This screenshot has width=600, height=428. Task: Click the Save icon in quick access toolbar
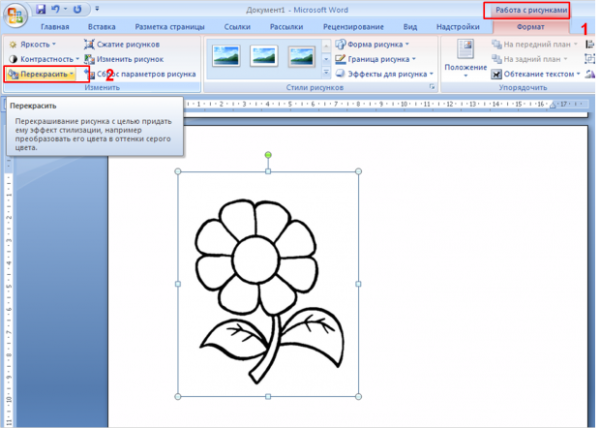coord(41,9)
